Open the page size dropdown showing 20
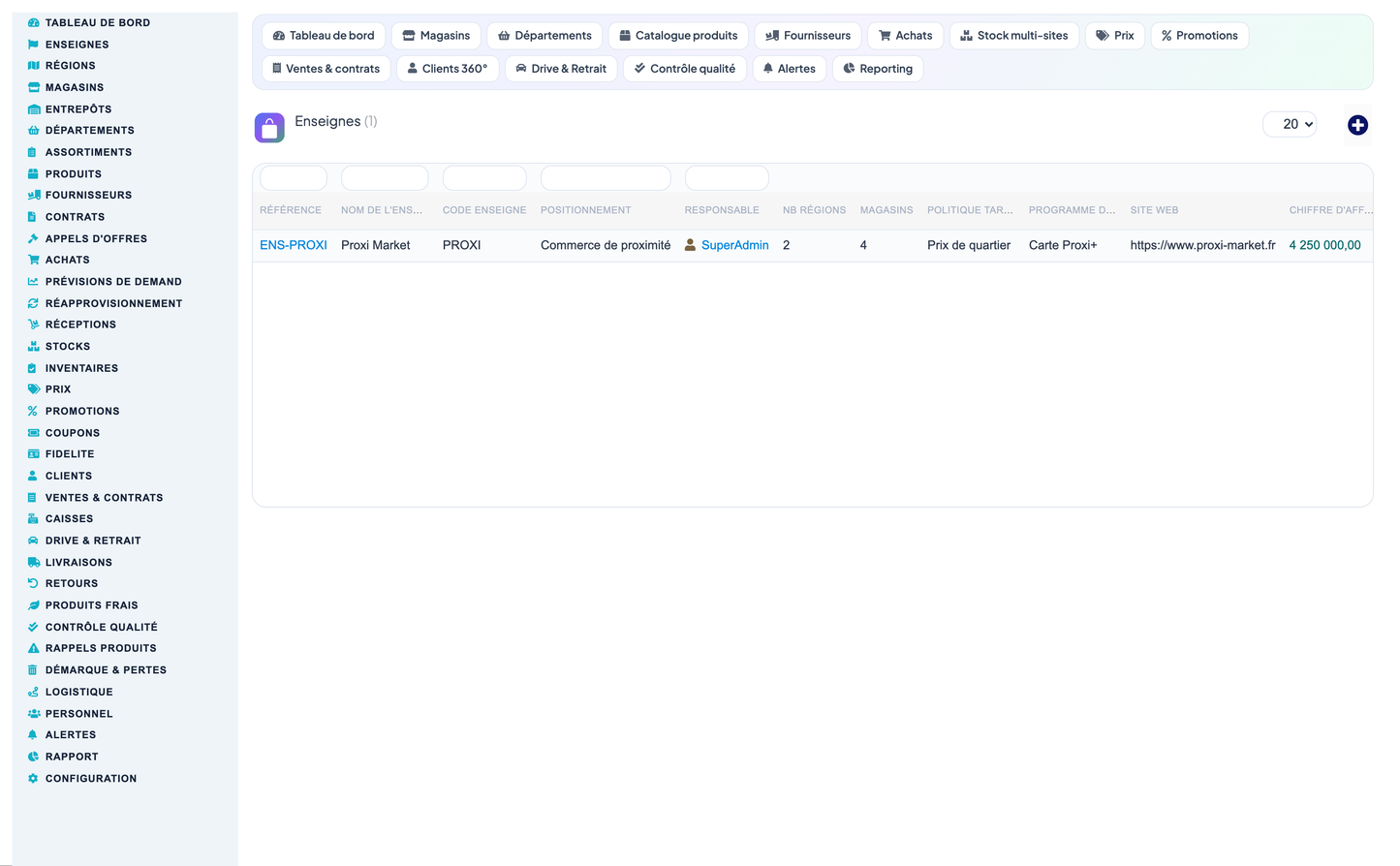1400x866 pixels. pyautogui.click(x=1290, y=124)
